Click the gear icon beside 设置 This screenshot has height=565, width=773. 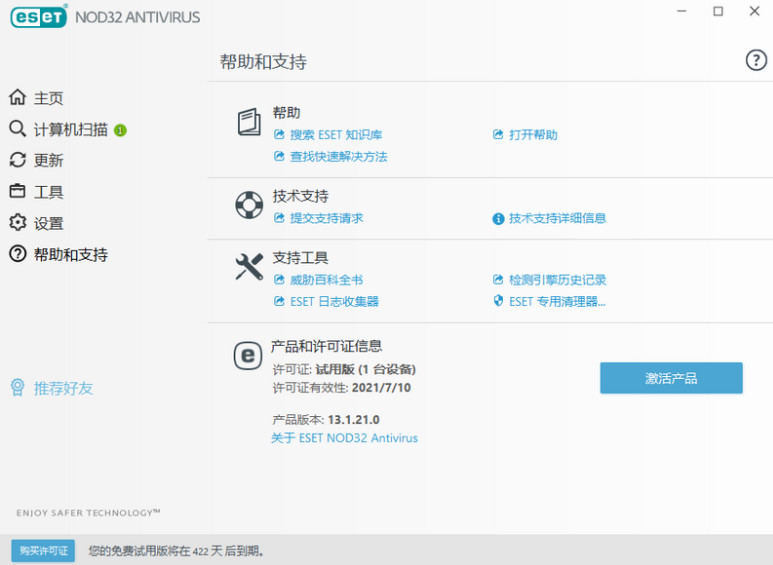pyautogui.click(x=17, y=222)
